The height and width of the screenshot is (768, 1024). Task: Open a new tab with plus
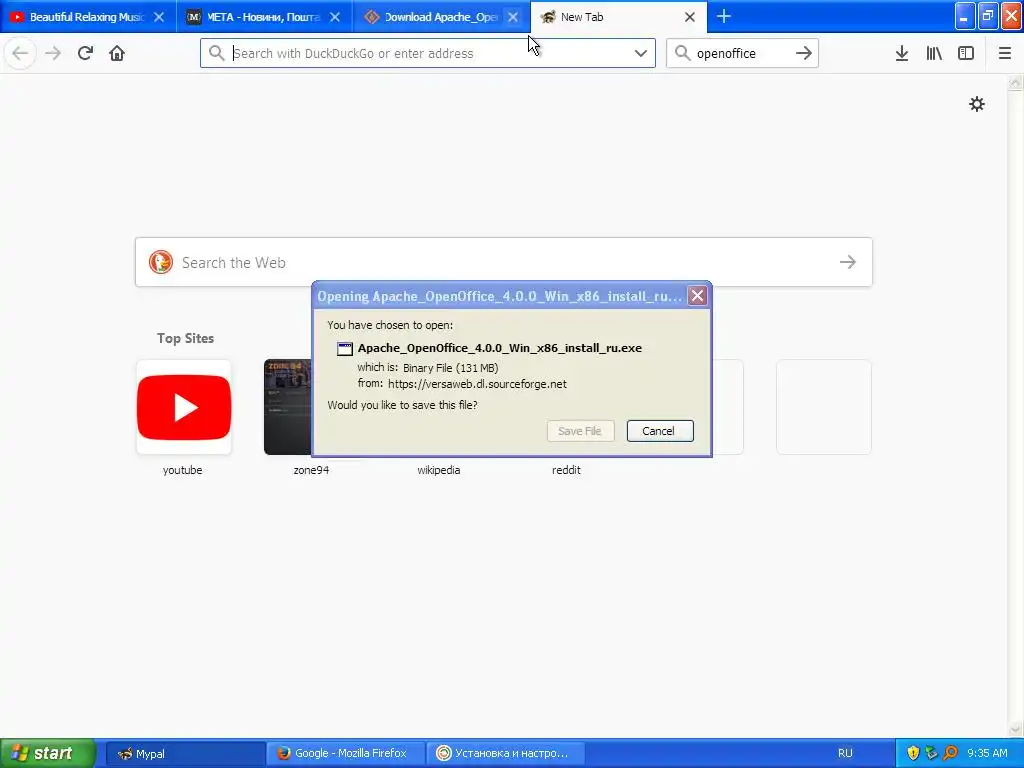[724, 16]
